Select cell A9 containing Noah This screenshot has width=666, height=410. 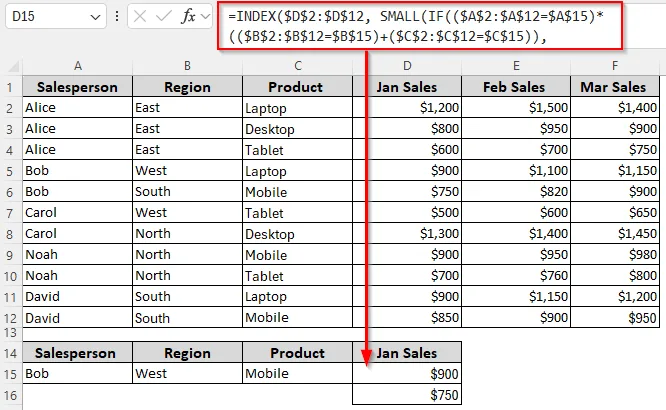click(x=78, y=254)
